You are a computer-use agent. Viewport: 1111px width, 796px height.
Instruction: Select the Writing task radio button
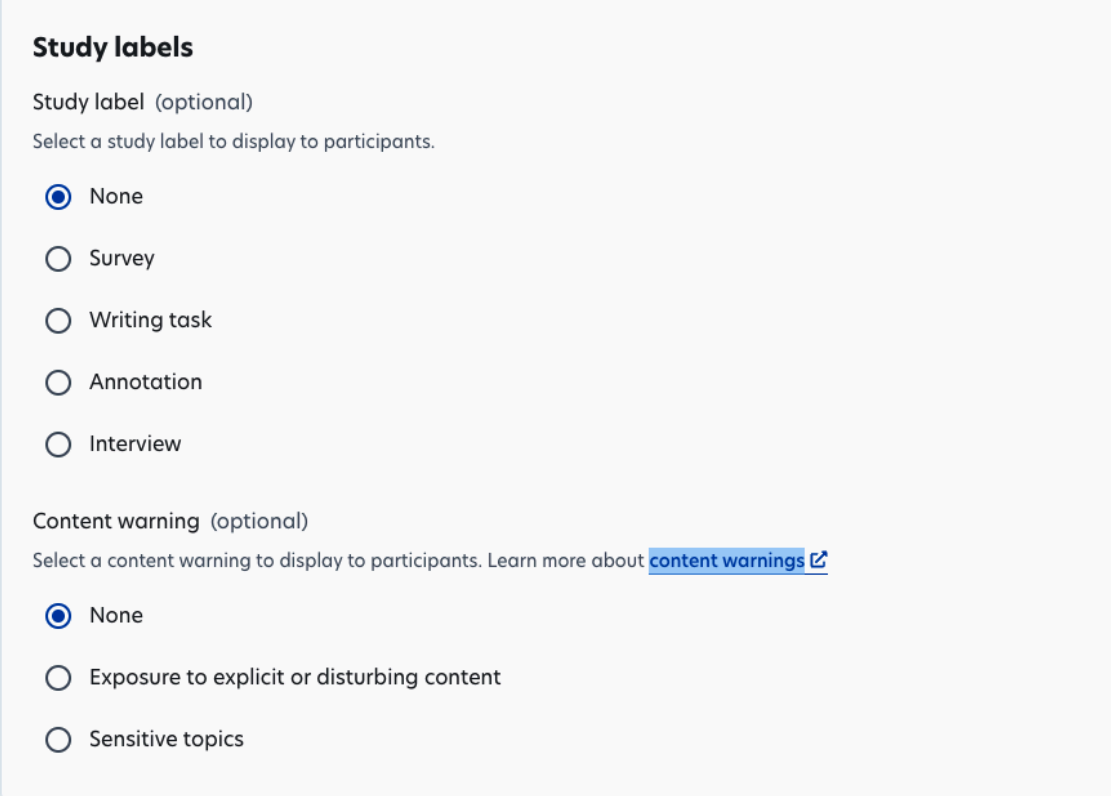pos(58,321)
